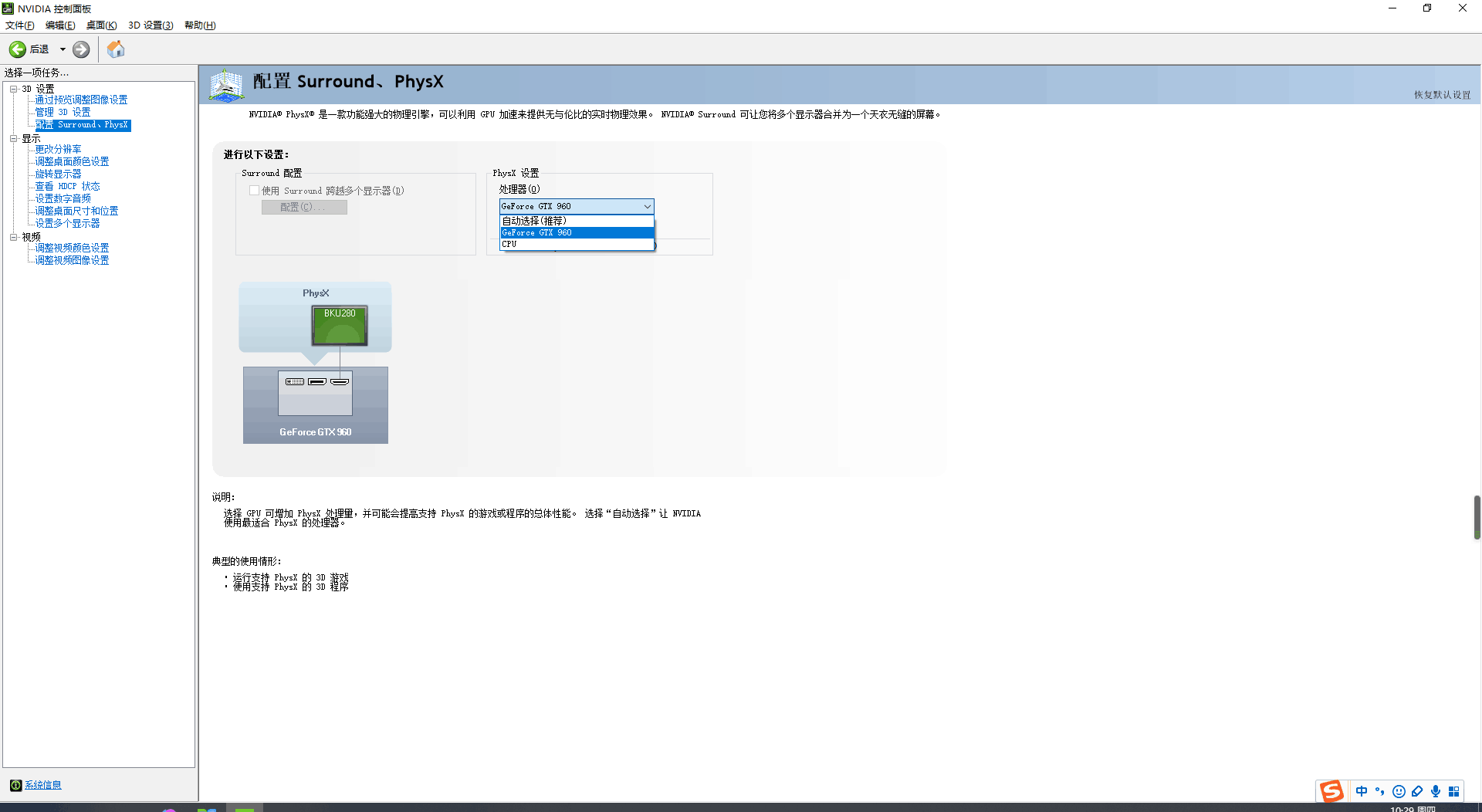Click the Surround PhysX page header icon
This screenshot has width=1482, height=812.
point(227,85)
